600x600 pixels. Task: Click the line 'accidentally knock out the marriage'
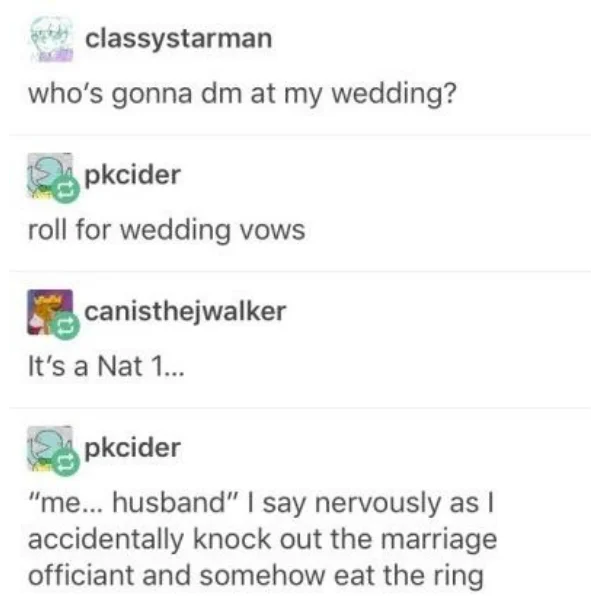[x=262, y=540]
